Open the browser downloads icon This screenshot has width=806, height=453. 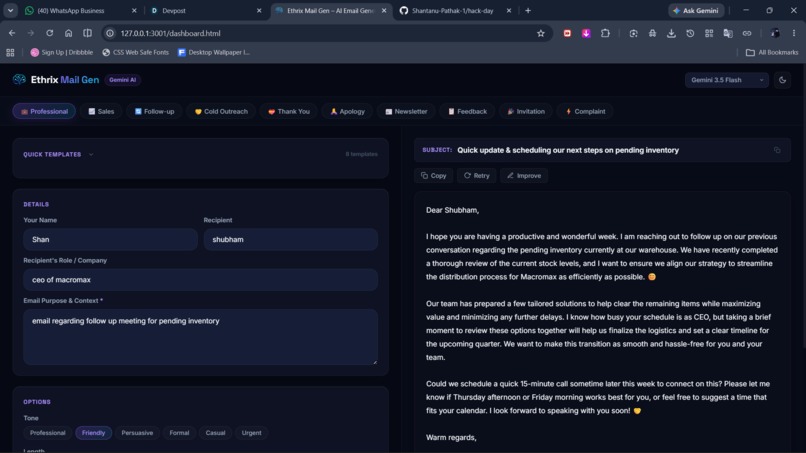[x=671, y=33]
